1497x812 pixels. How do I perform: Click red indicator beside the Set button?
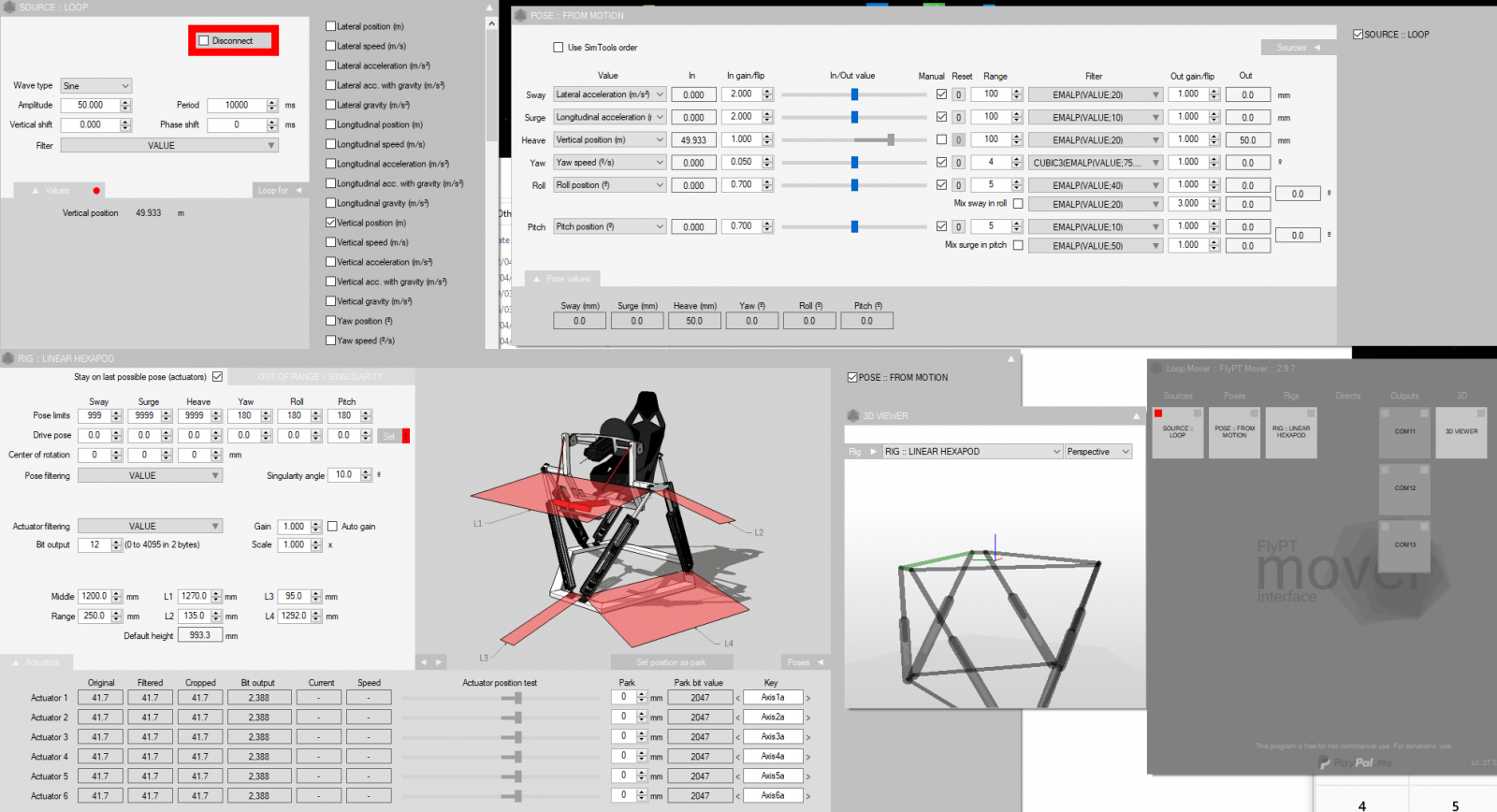coord(406,436)
